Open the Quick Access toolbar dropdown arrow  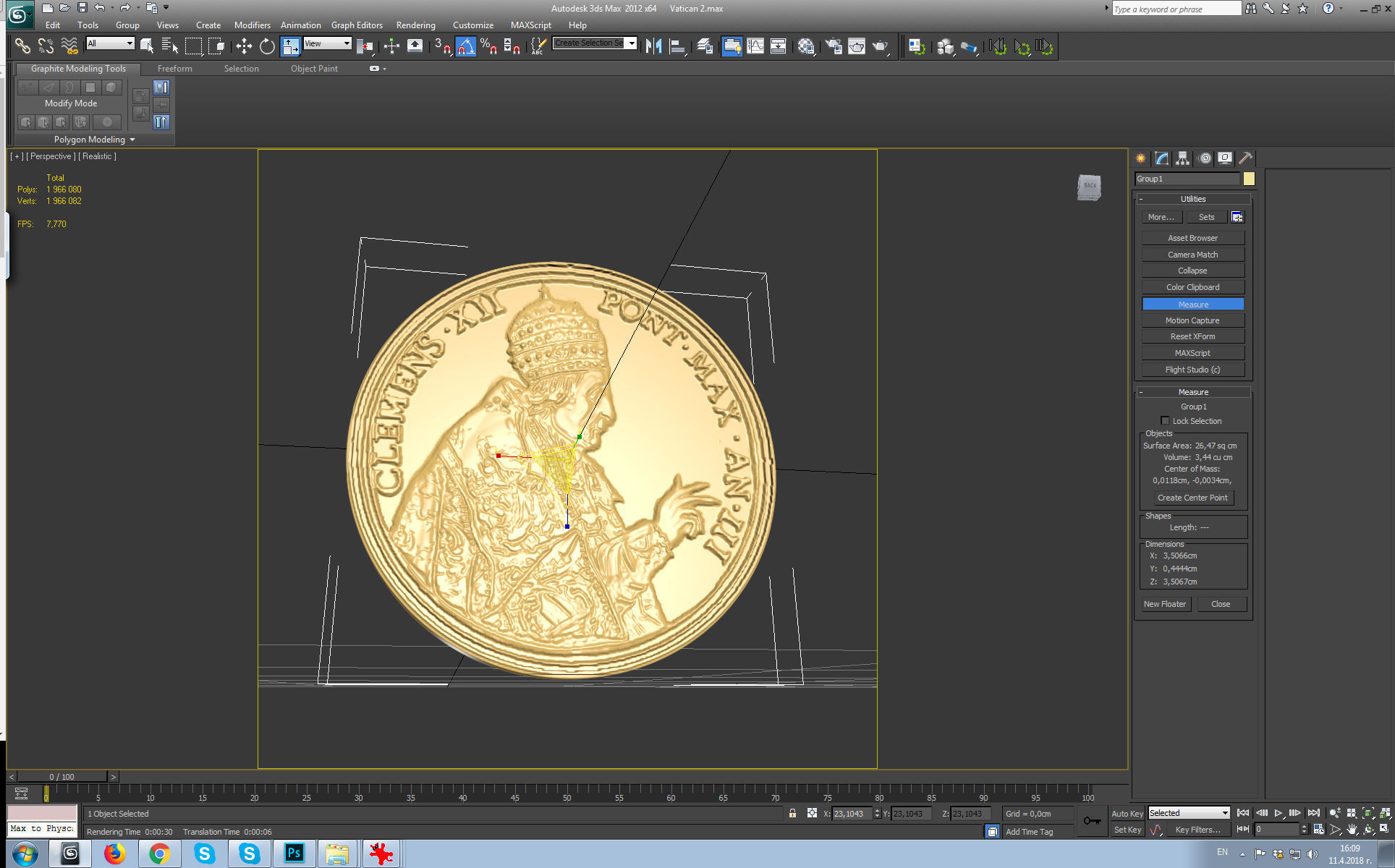(166, 8)
